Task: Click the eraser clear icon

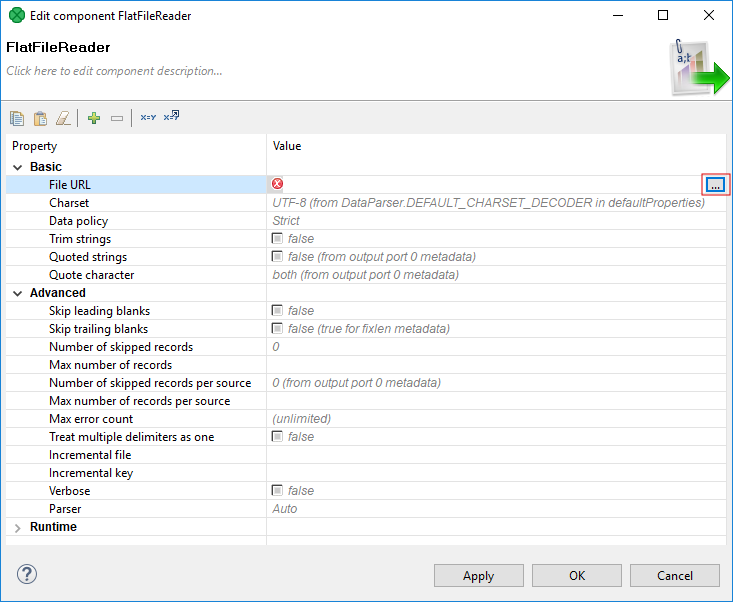Action: [x=64, y=118]
